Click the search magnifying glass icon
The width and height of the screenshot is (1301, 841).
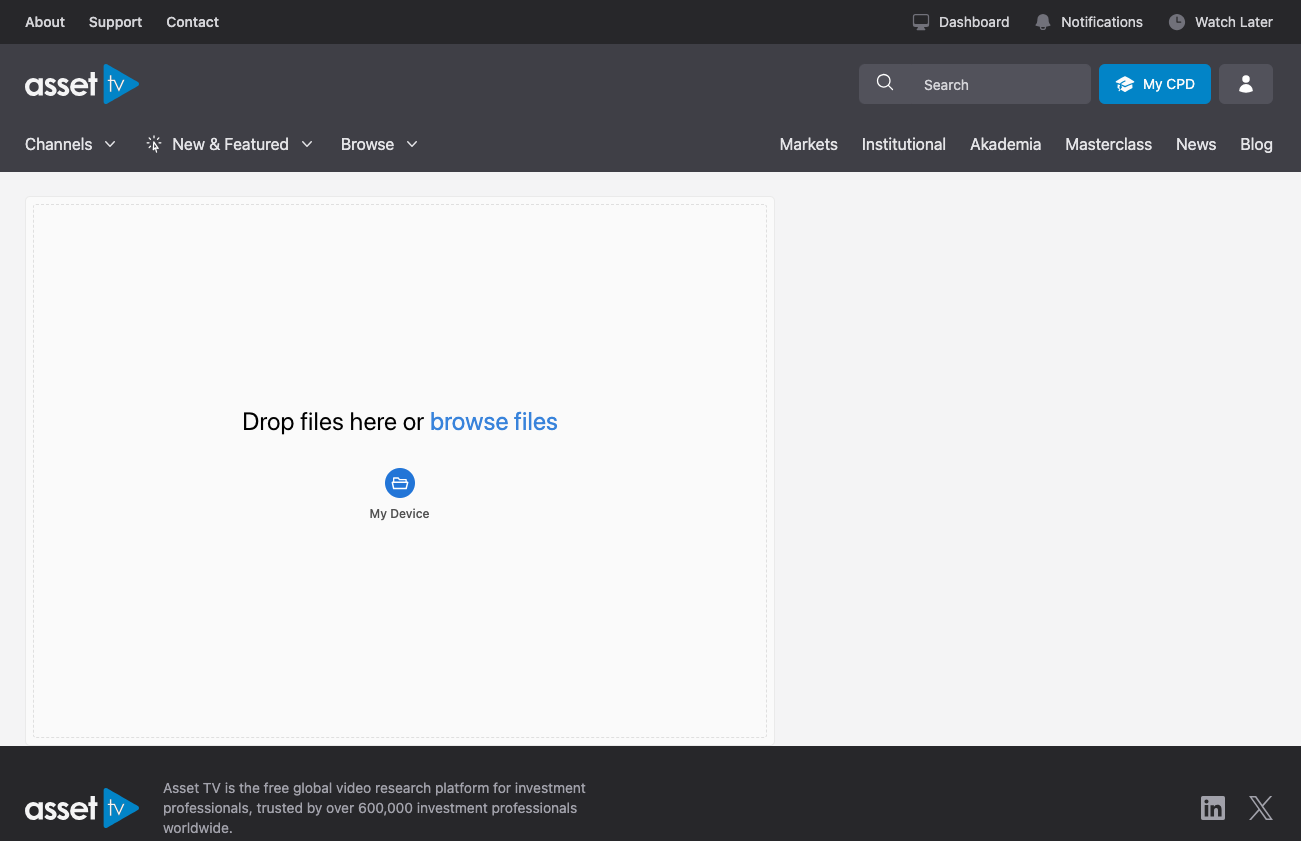coord(885,84)
